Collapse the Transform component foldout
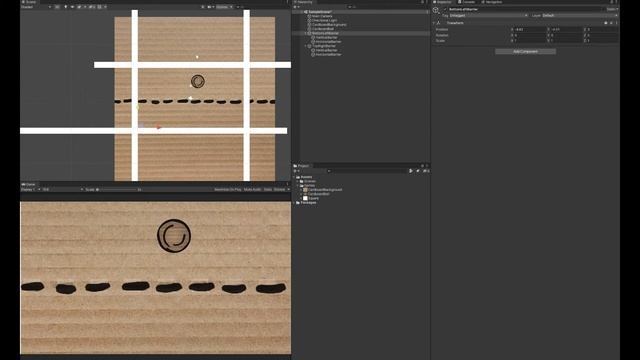Viewport: 640px width, 360px height. [434, 23]
